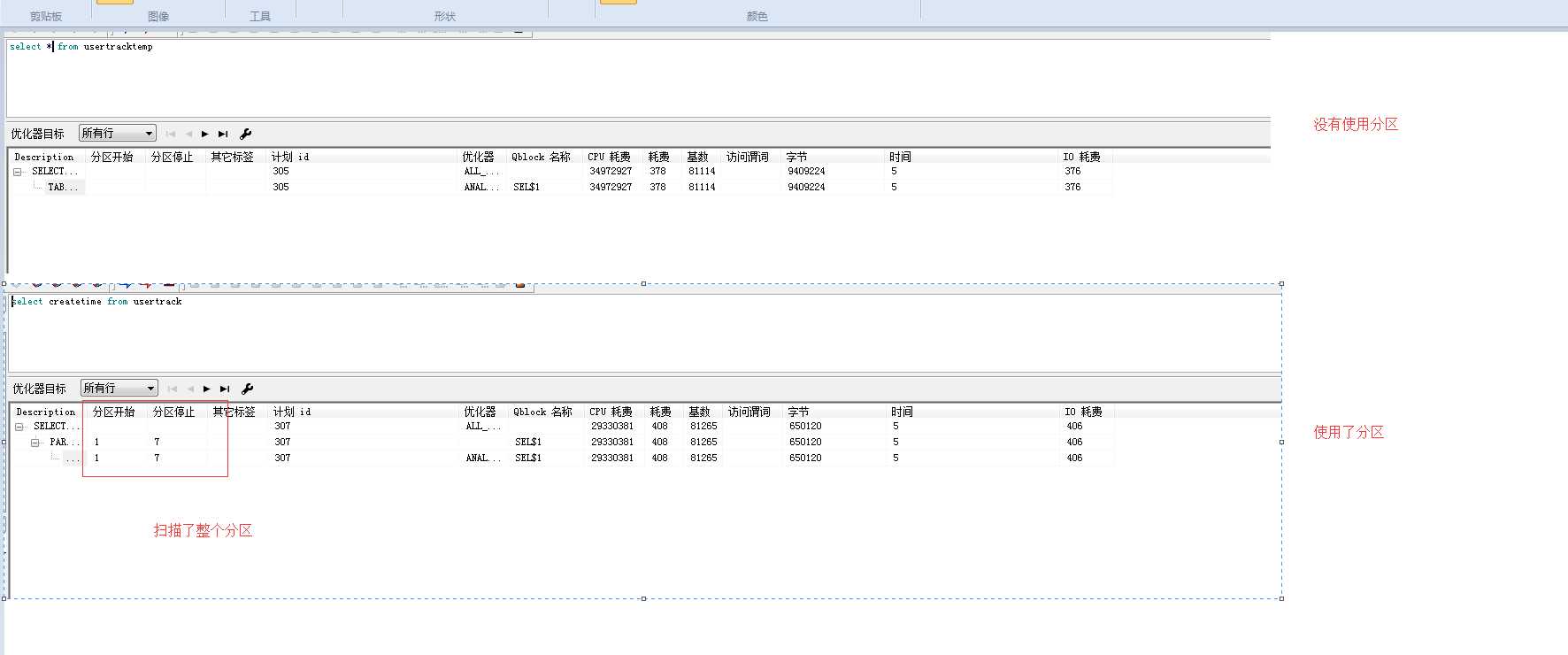
Task: Click bytes value 650120 in PAR... row
Action: 805,443
